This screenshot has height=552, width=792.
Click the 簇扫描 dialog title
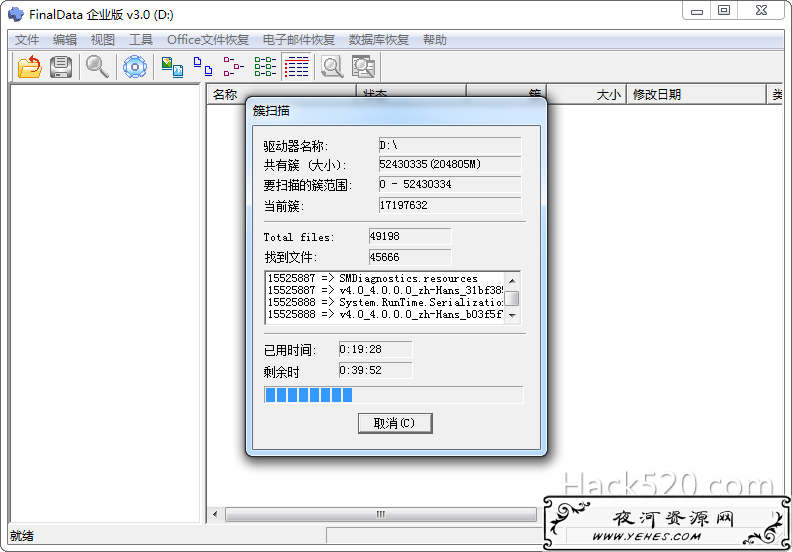click(x=271, y=111)
